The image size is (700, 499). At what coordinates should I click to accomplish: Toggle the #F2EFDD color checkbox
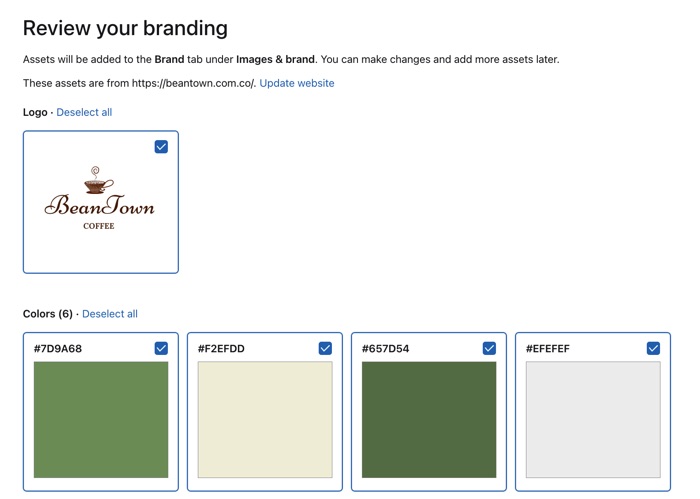coord(325,348)
